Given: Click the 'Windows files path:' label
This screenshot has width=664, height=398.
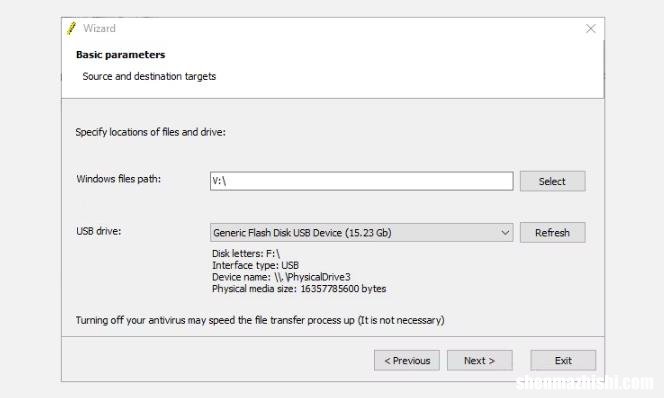Looking at the screenshot, I should [119, 179].
